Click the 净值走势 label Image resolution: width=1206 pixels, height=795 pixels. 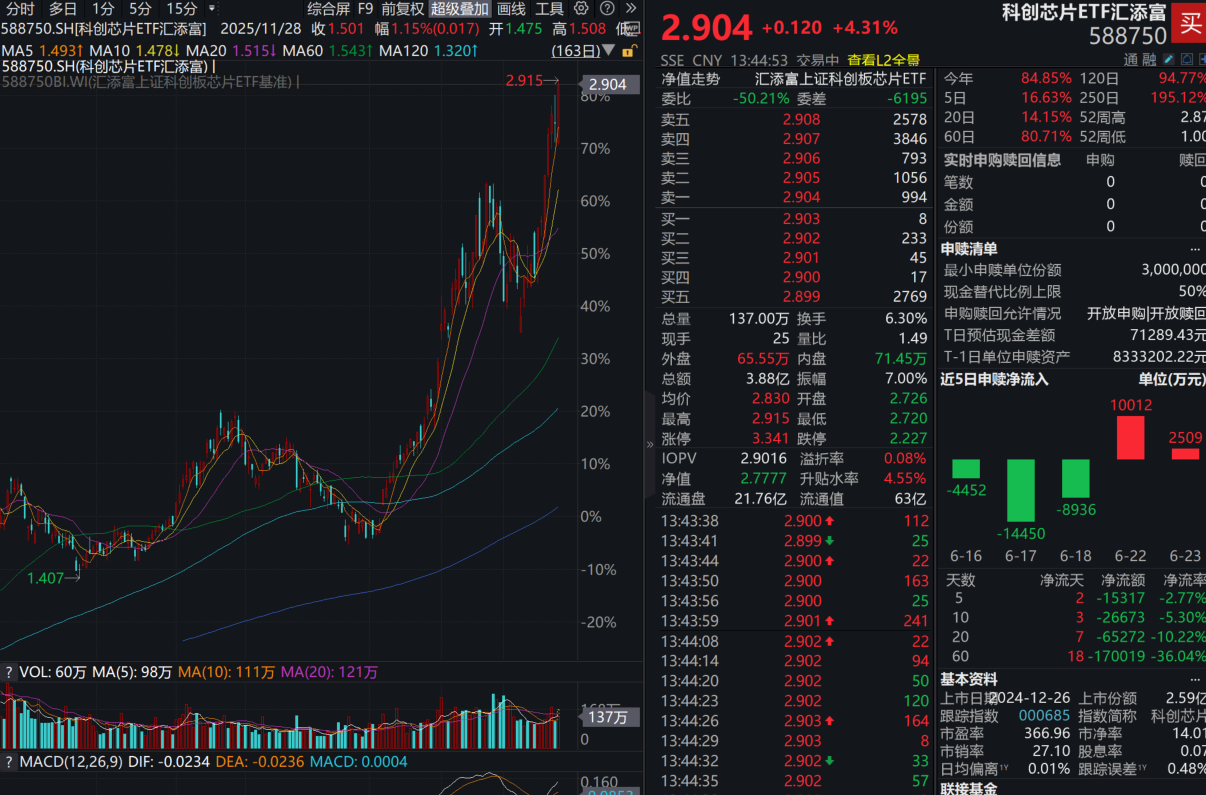pos(690,79)
